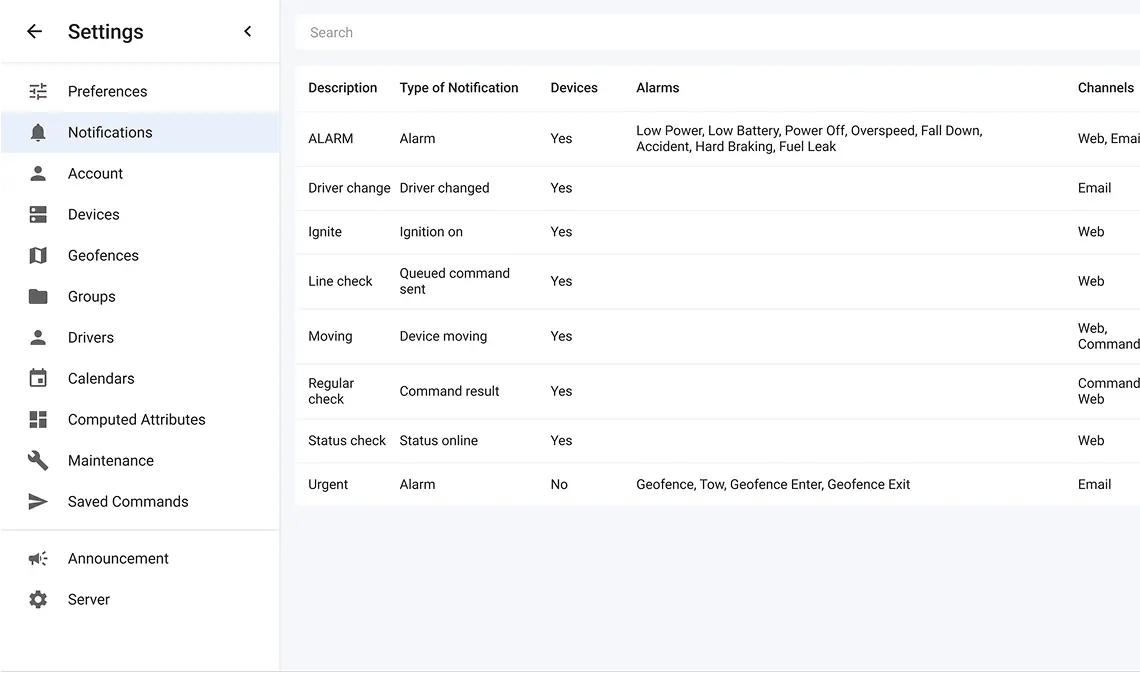Select the Regular check row description
This screenshot has height=674, width=1140.
[331, 390]
